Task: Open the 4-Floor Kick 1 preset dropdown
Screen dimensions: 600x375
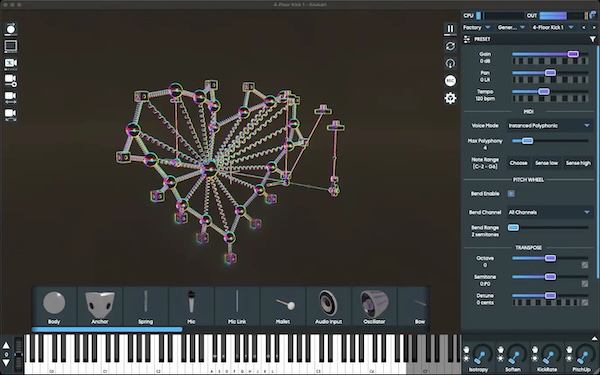Action: pyautogui.click(x=553, y=28)
